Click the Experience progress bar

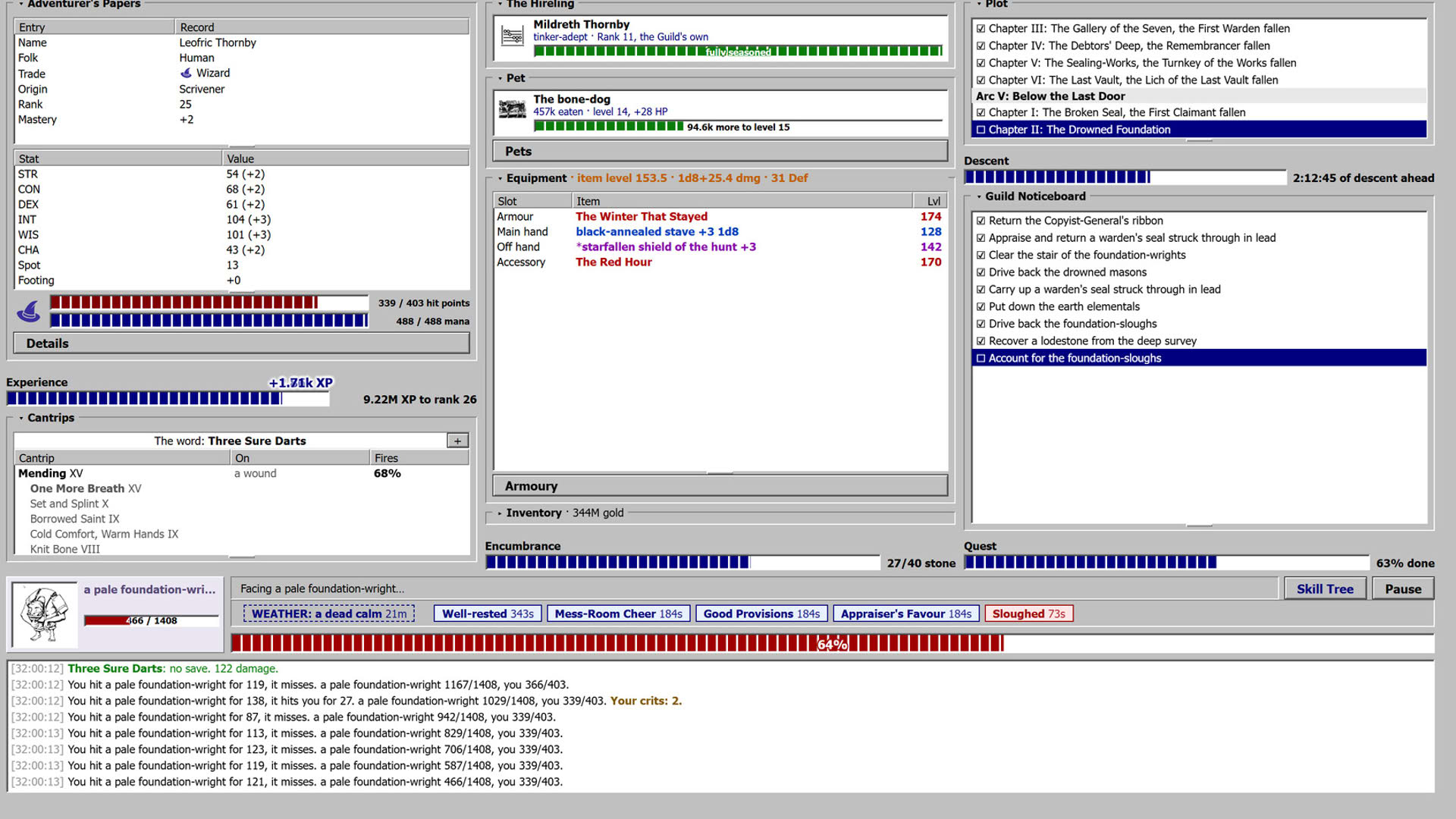(x=168, y=399)
